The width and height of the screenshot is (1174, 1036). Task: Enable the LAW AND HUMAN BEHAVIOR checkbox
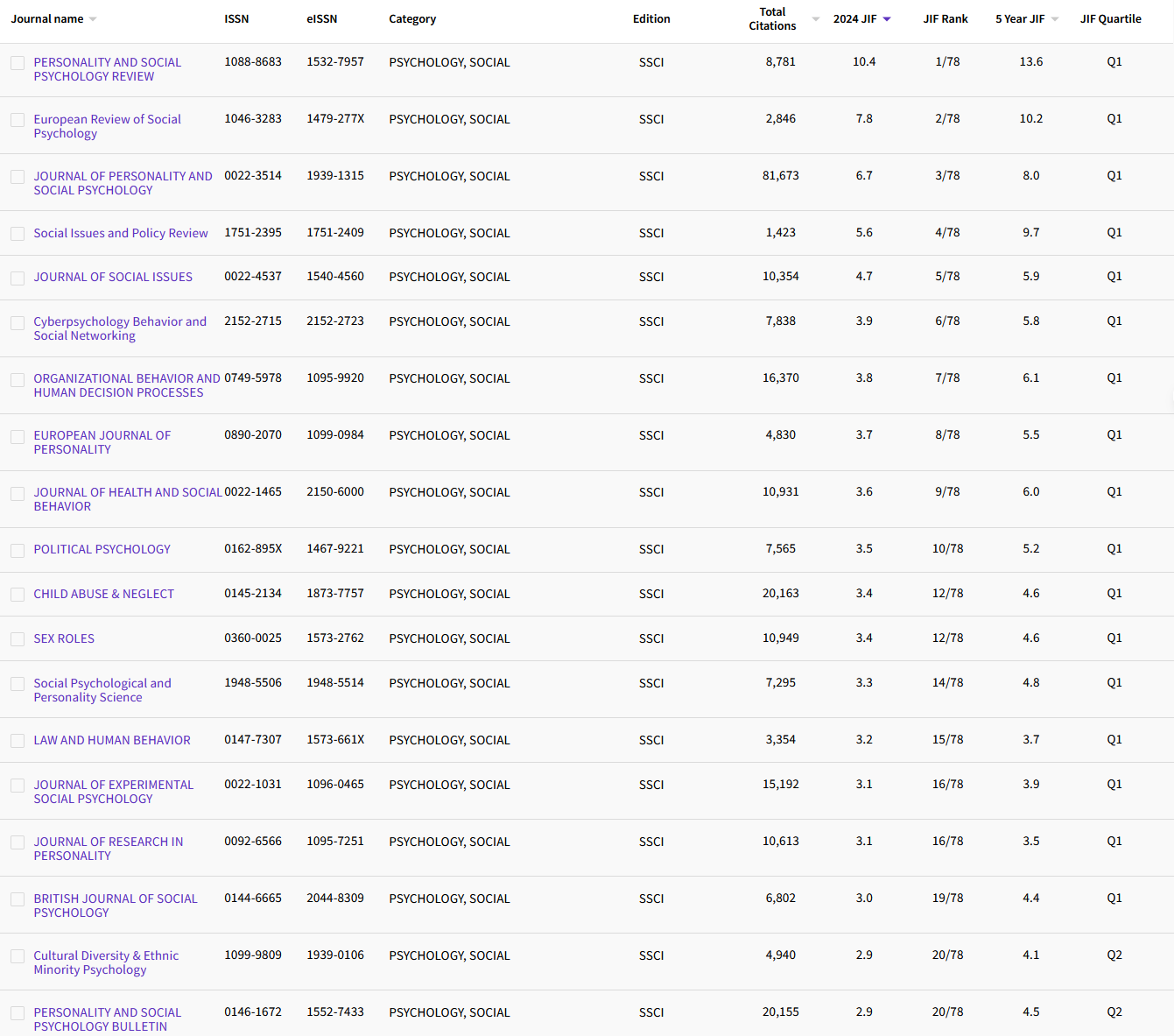[x=18, y=741]
